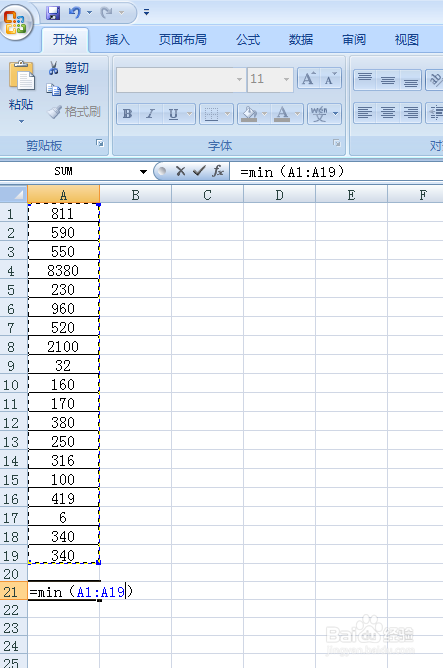Open the 审阅 ribbon tab

(x=354, y=40)
